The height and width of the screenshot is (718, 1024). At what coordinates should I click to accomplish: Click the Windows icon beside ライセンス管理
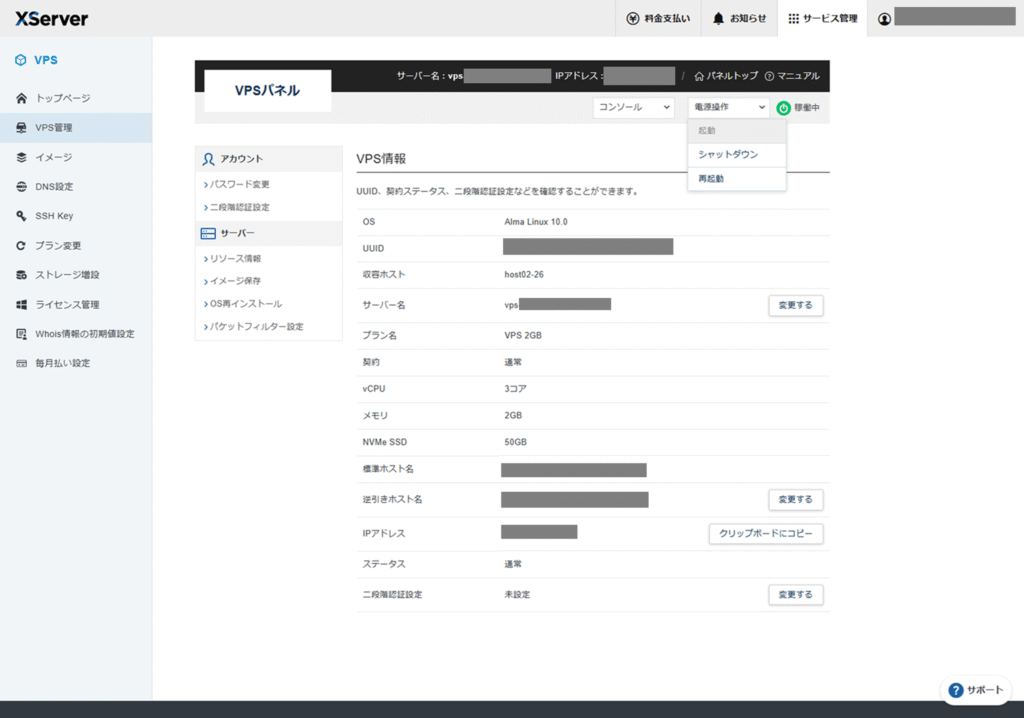[x=21, y=305]
